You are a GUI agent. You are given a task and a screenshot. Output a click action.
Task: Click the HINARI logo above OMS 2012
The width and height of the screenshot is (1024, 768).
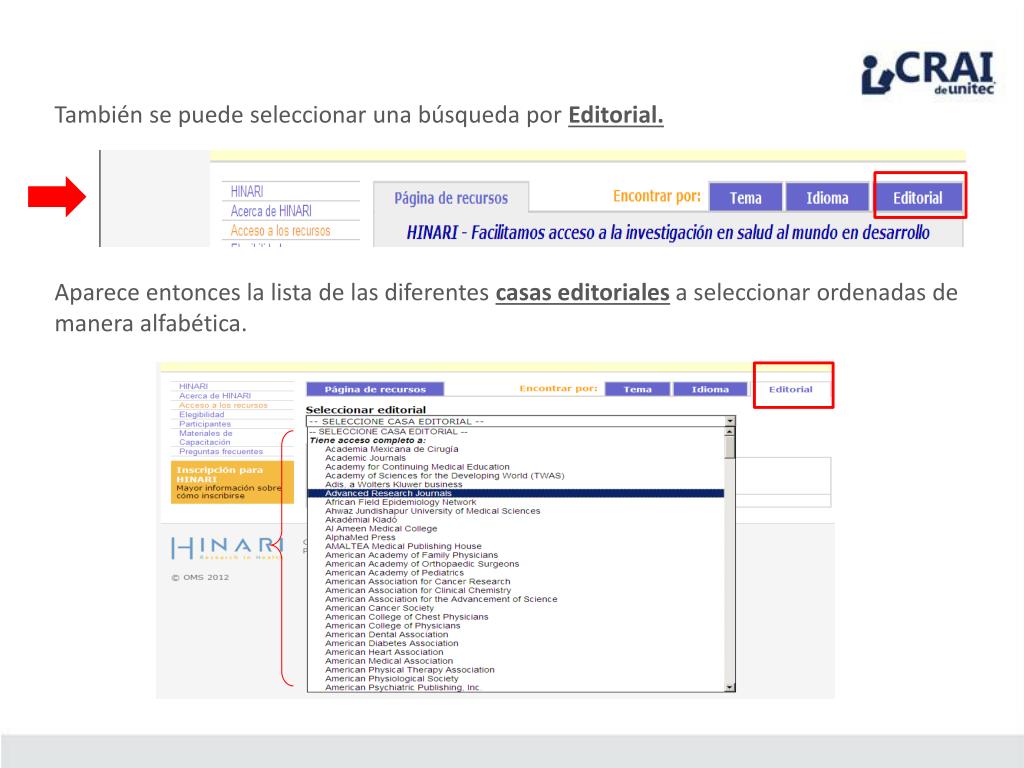pyautogui.click(x=226, y=547)
